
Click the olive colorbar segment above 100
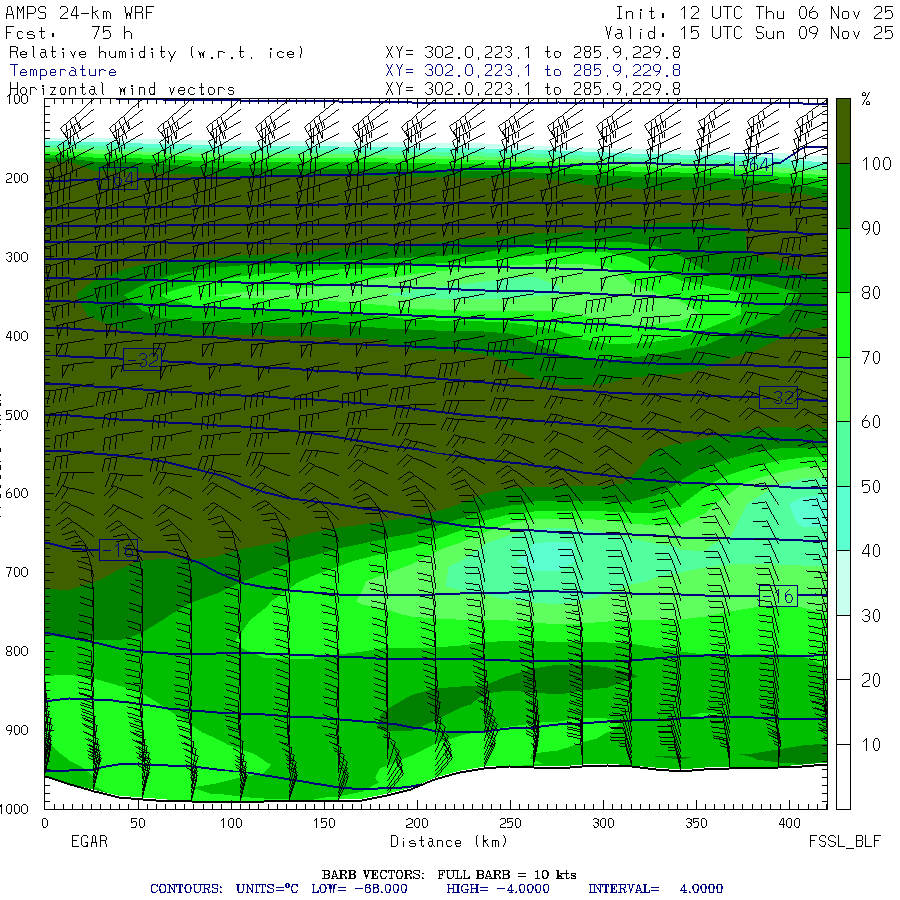coord(843,131)
